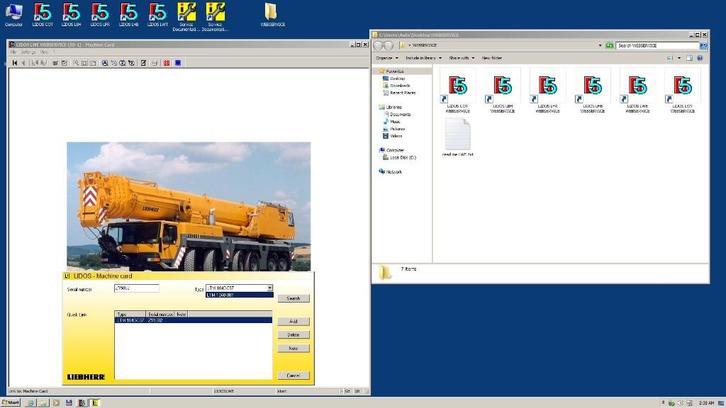The width and height of the screenshot is (726, 408).
Task: Open the LIDOS COT desktop shortcut
Action: pyautogui.click(x=42, y=14)
